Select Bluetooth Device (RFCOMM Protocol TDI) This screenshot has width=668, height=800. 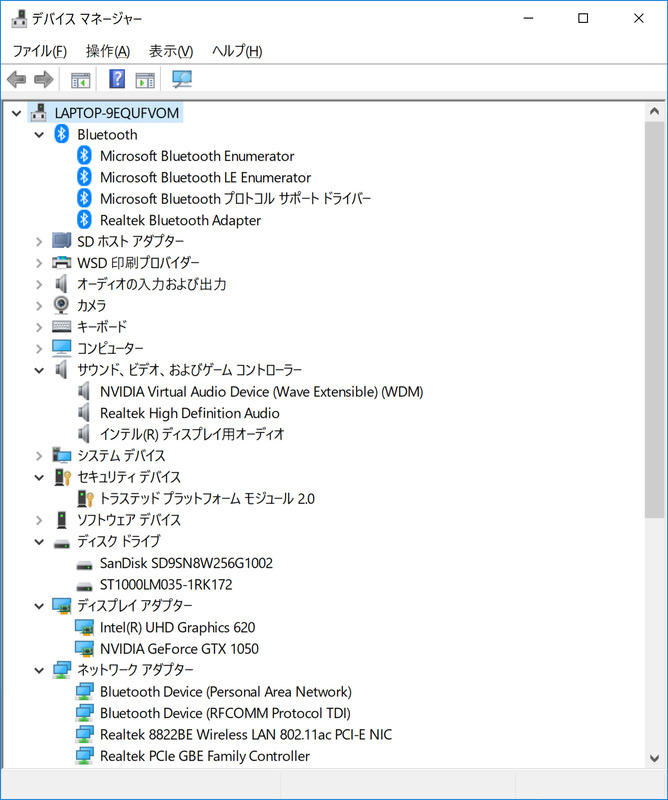pyautogui.click(x=225, y=713)
